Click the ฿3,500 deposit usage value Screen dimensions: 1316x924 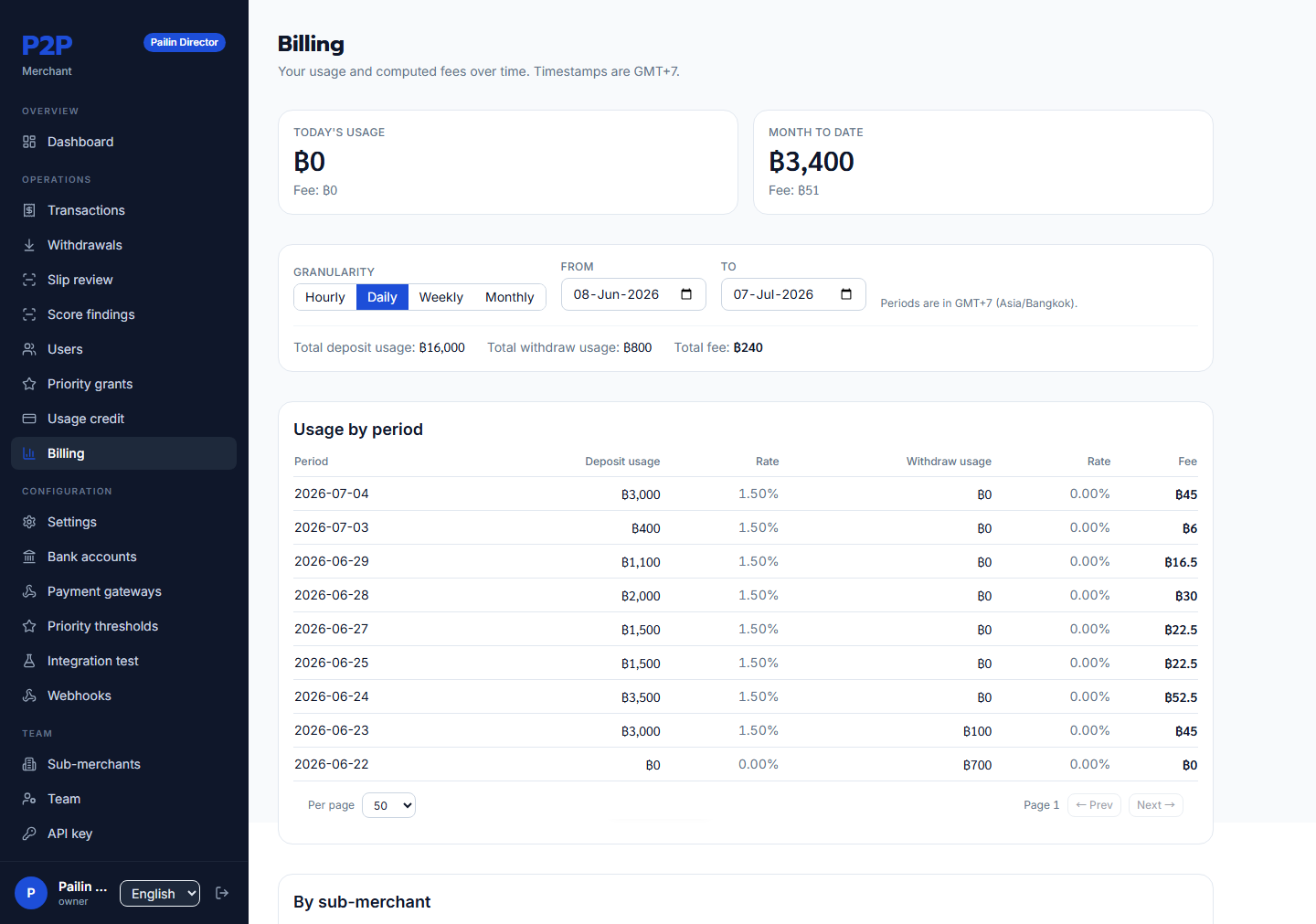coord(641,697)
